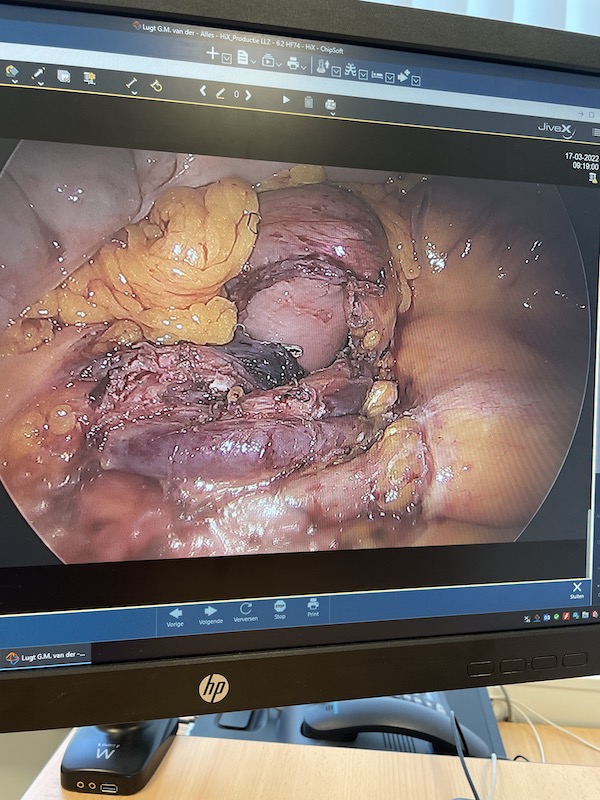Click the JiveX export/print icon
The width and height of the screenshot is (600, 800).
(331, 105)
